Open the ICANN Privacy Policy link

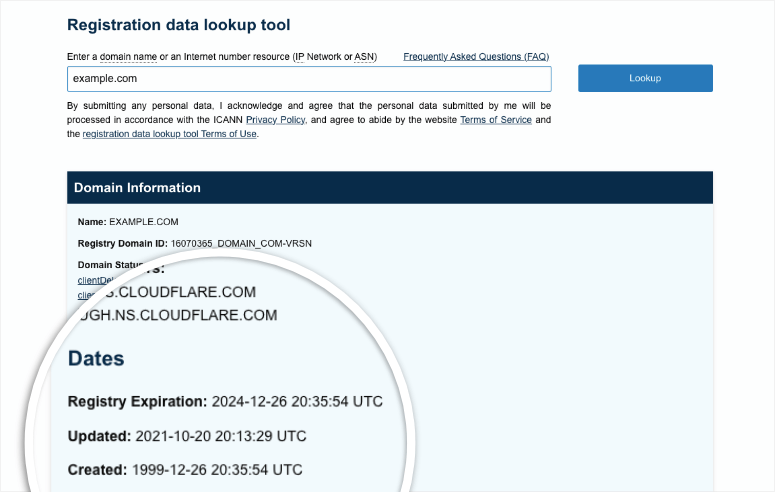275,120
